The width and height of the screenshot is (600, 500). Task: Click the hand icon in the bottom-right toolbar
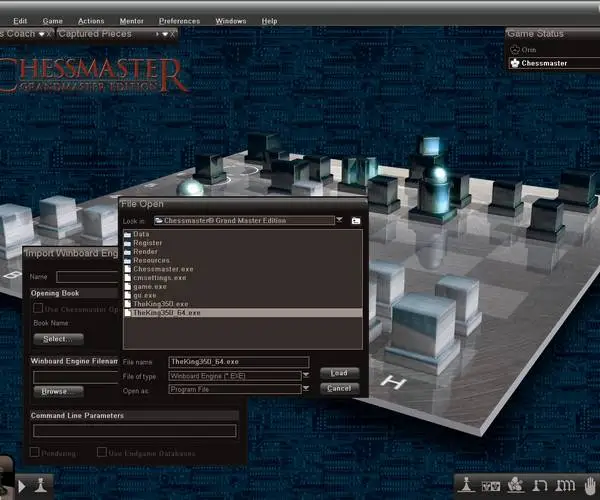click(591, 485)
